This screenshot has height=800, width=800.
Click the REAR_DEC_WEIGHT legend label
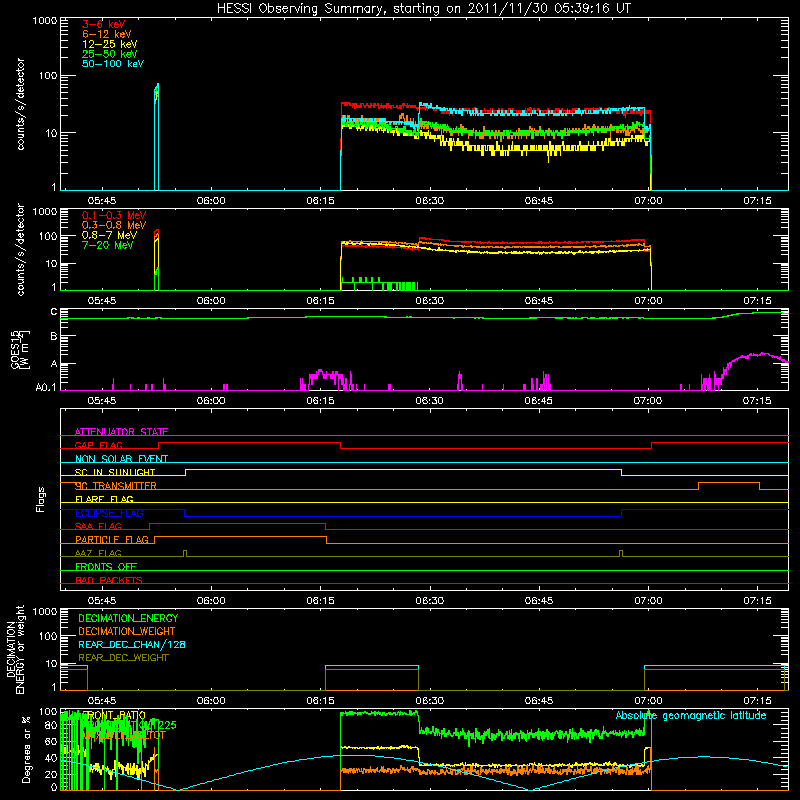coord(123,658)
